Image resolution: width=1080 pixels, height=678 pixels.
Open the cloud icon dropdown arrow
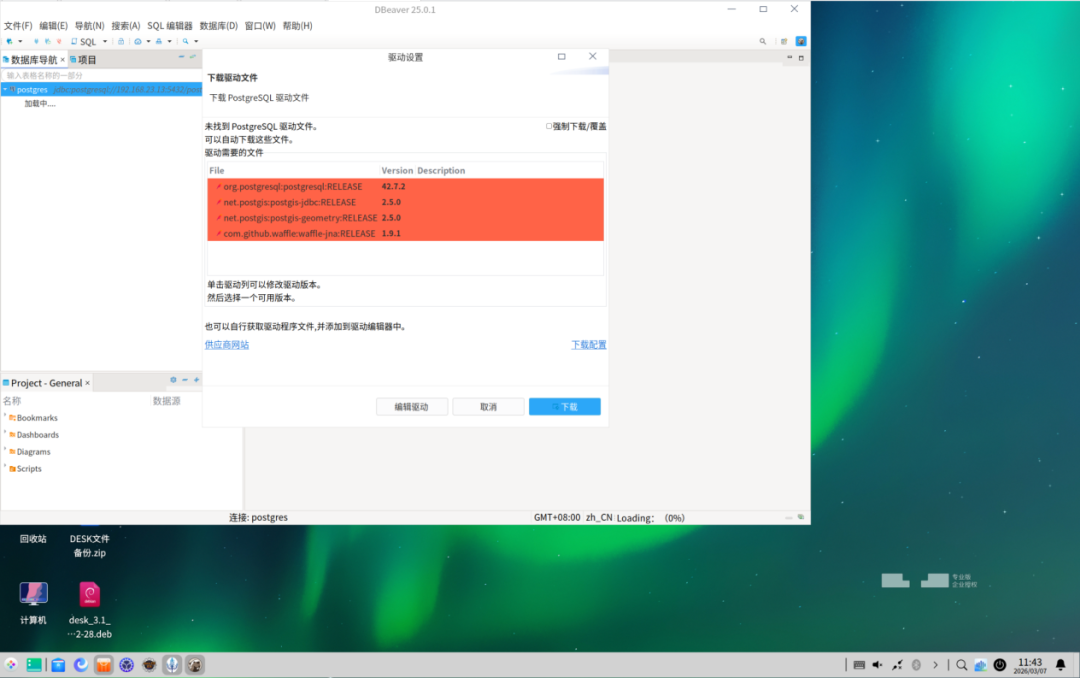(148, 41)
